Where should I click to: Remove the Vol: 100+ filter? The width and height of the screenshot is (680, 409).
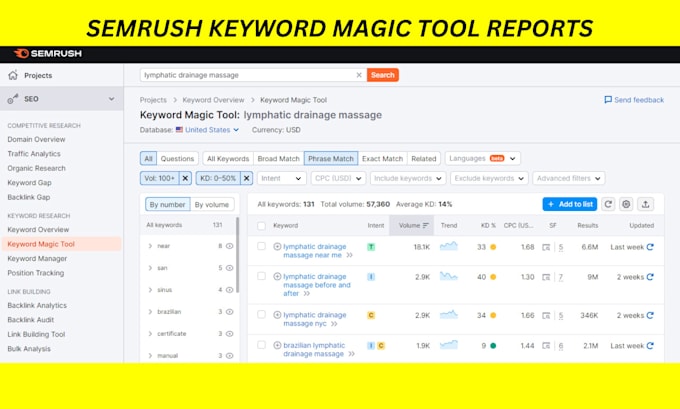tap(185, 178)
